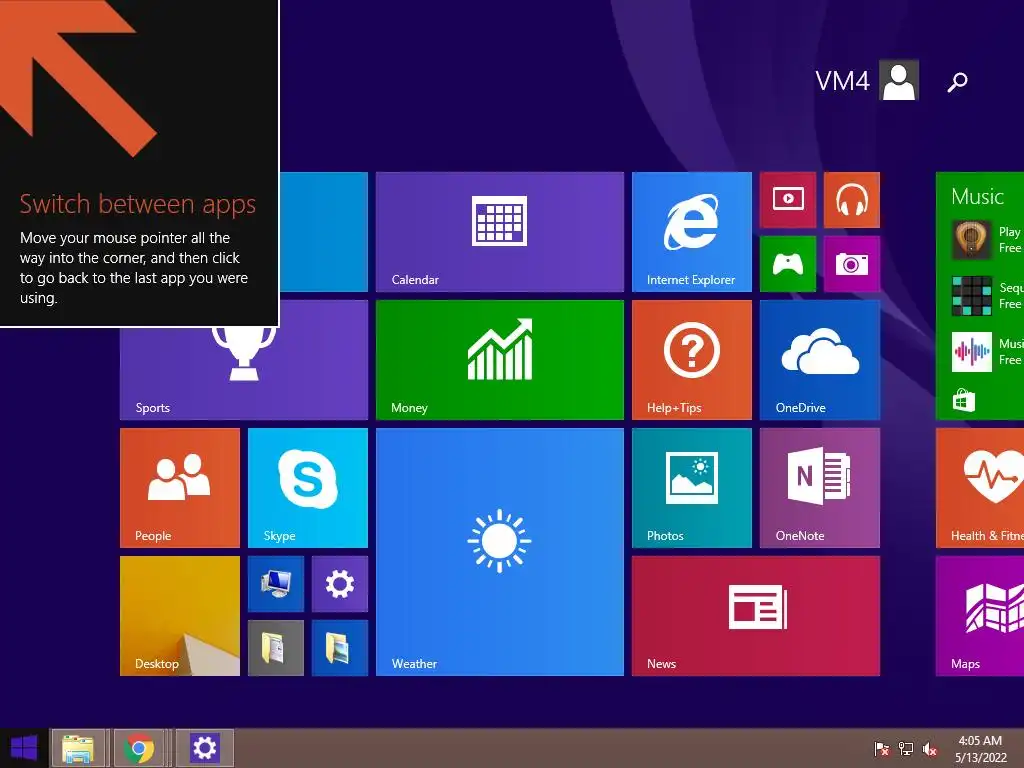The height and width of the screenshot is (768, 1024).
Task: Click the Music group heading
Action: (977, 196)
